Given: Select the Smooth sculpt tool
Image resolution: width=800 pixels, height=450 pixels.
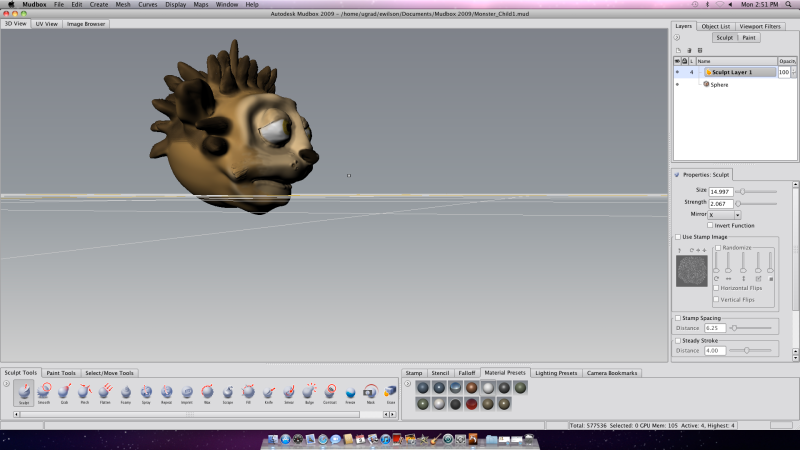Looking at the screenshot, I should pos(44,392).
